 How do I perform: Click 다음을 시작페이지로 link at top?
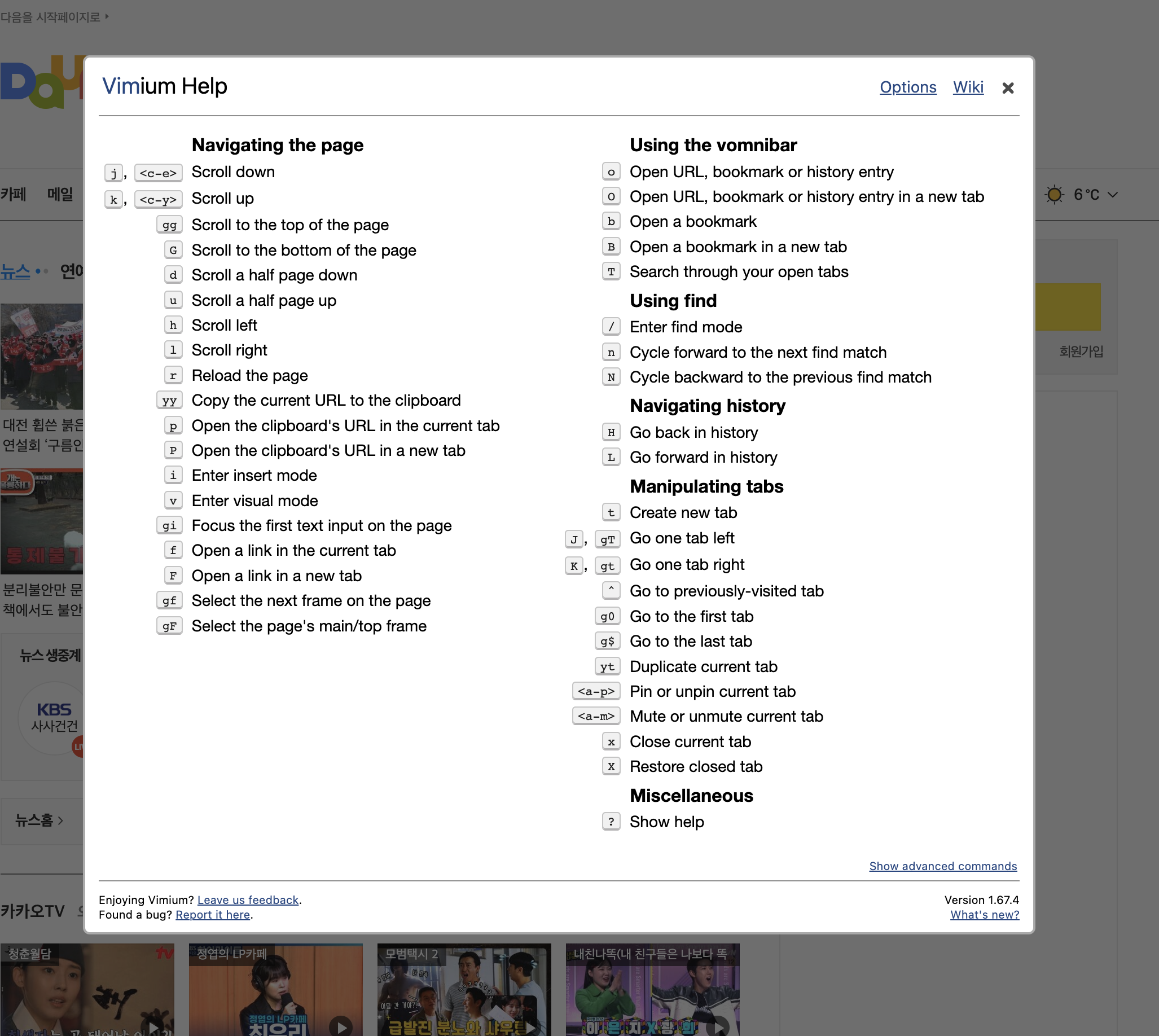point(54,17)
